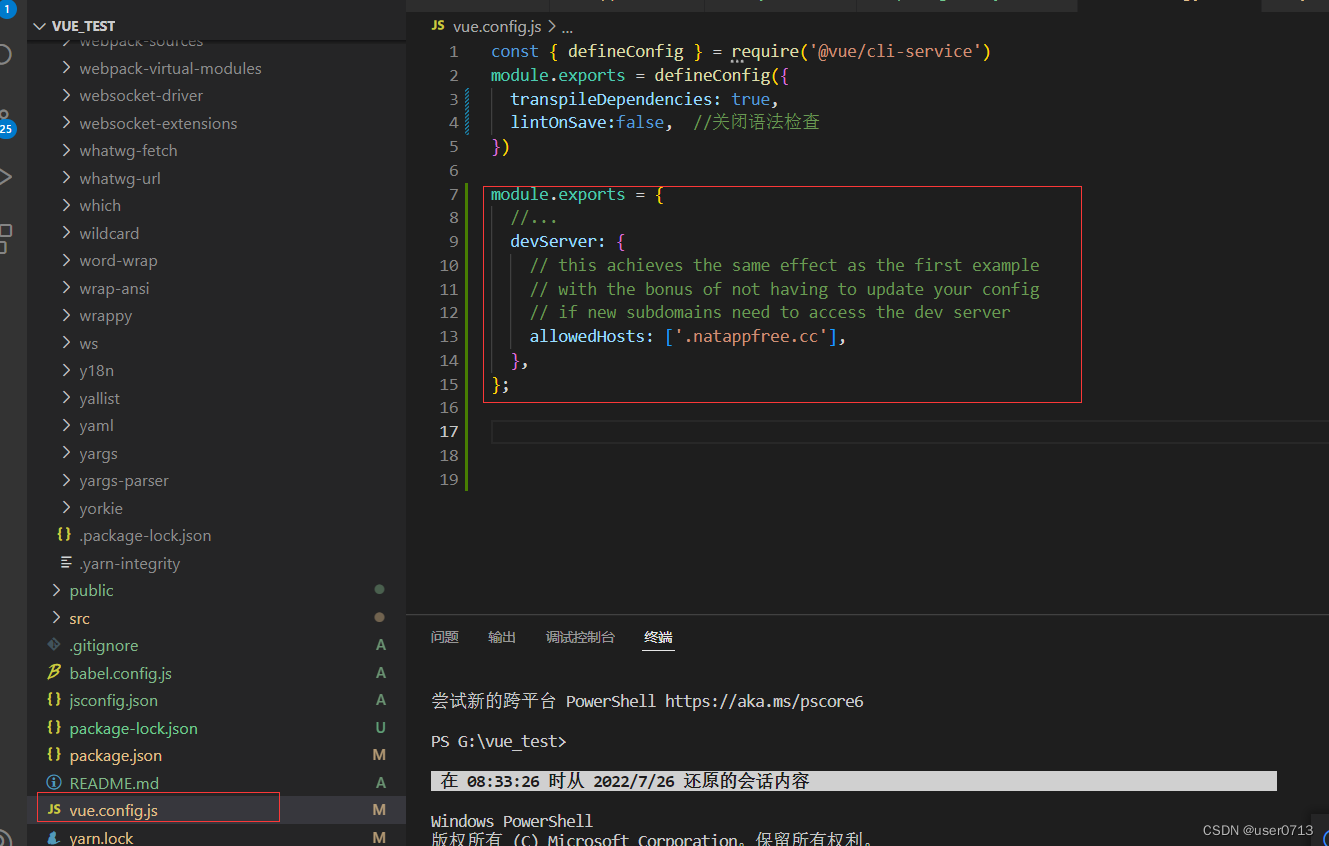This screenshot has height=846, width=1329.
Task: Select the .gitignore file entry
Action: point(103,645)
